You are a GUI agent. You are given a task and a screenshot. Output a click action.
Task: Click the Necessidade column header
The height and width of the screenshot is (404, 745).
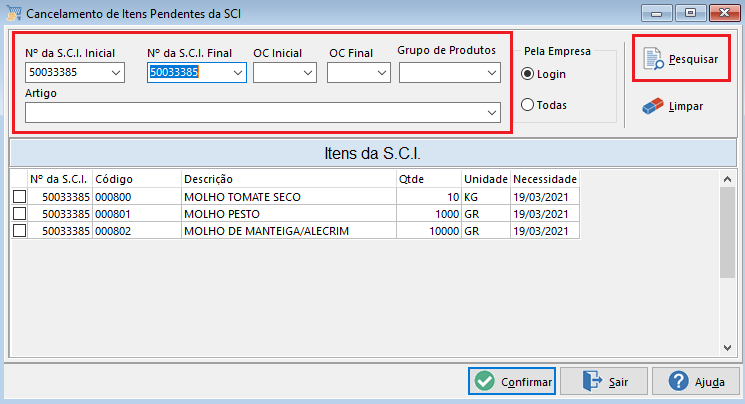point(545,179)
